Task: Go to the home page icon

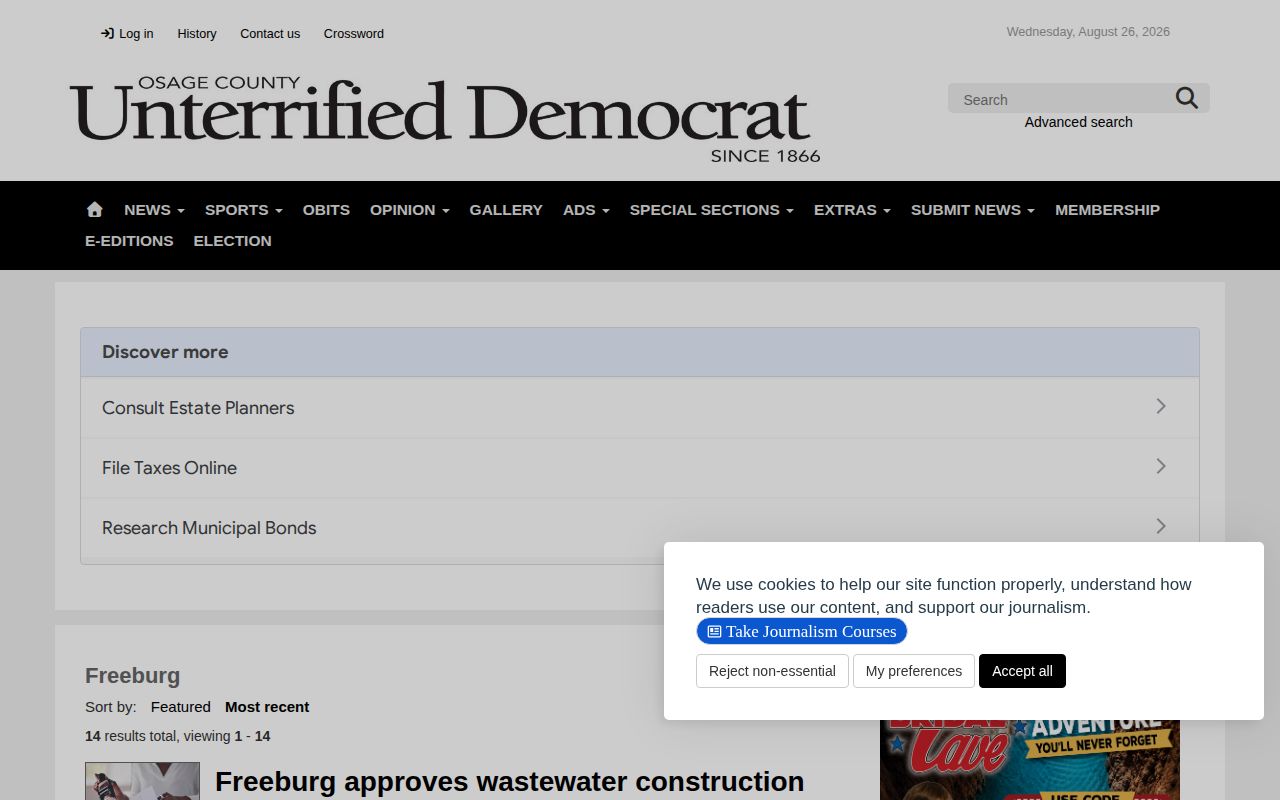Action: coord(95,210)
